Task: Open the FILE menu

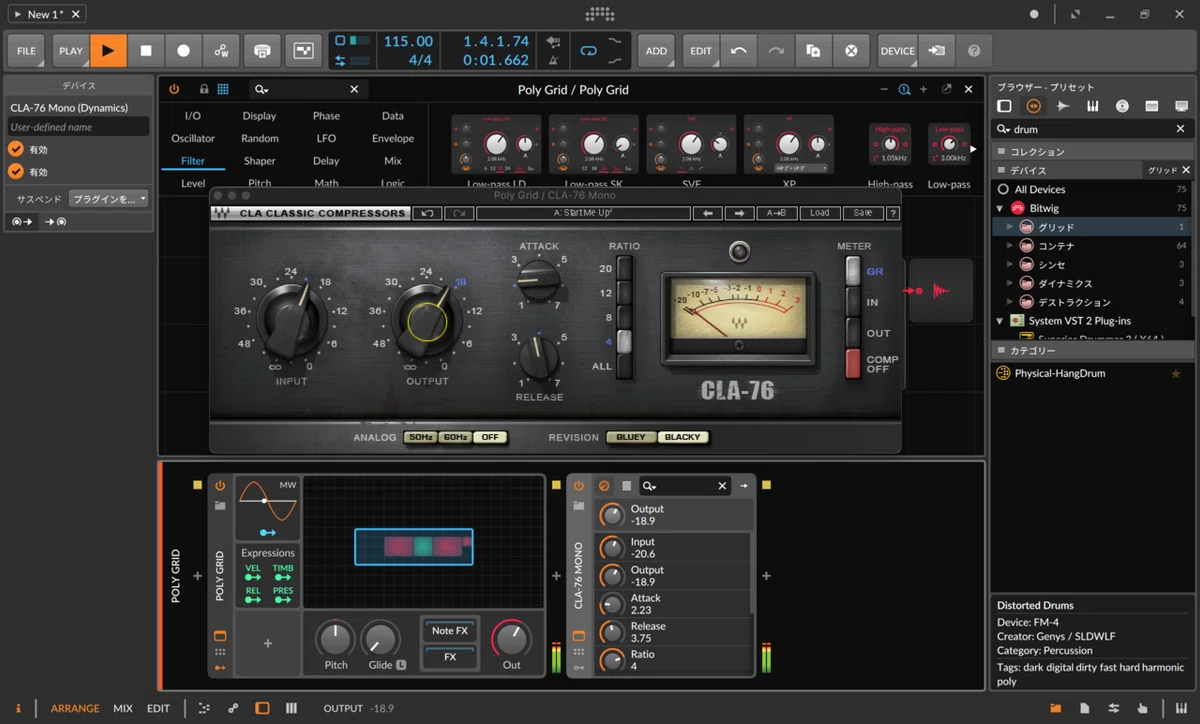Action: 26,51
